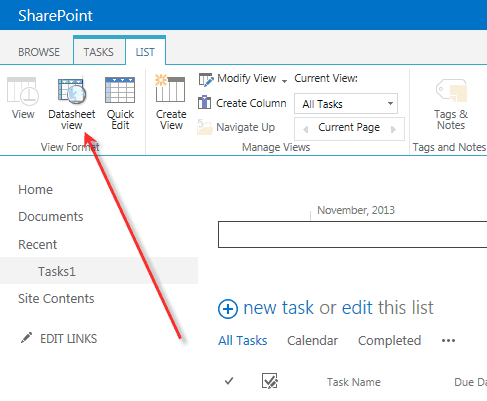Expand the Modify View dropdown arrow
Screen dimensions: 487x401
click(x=284, y=81)
